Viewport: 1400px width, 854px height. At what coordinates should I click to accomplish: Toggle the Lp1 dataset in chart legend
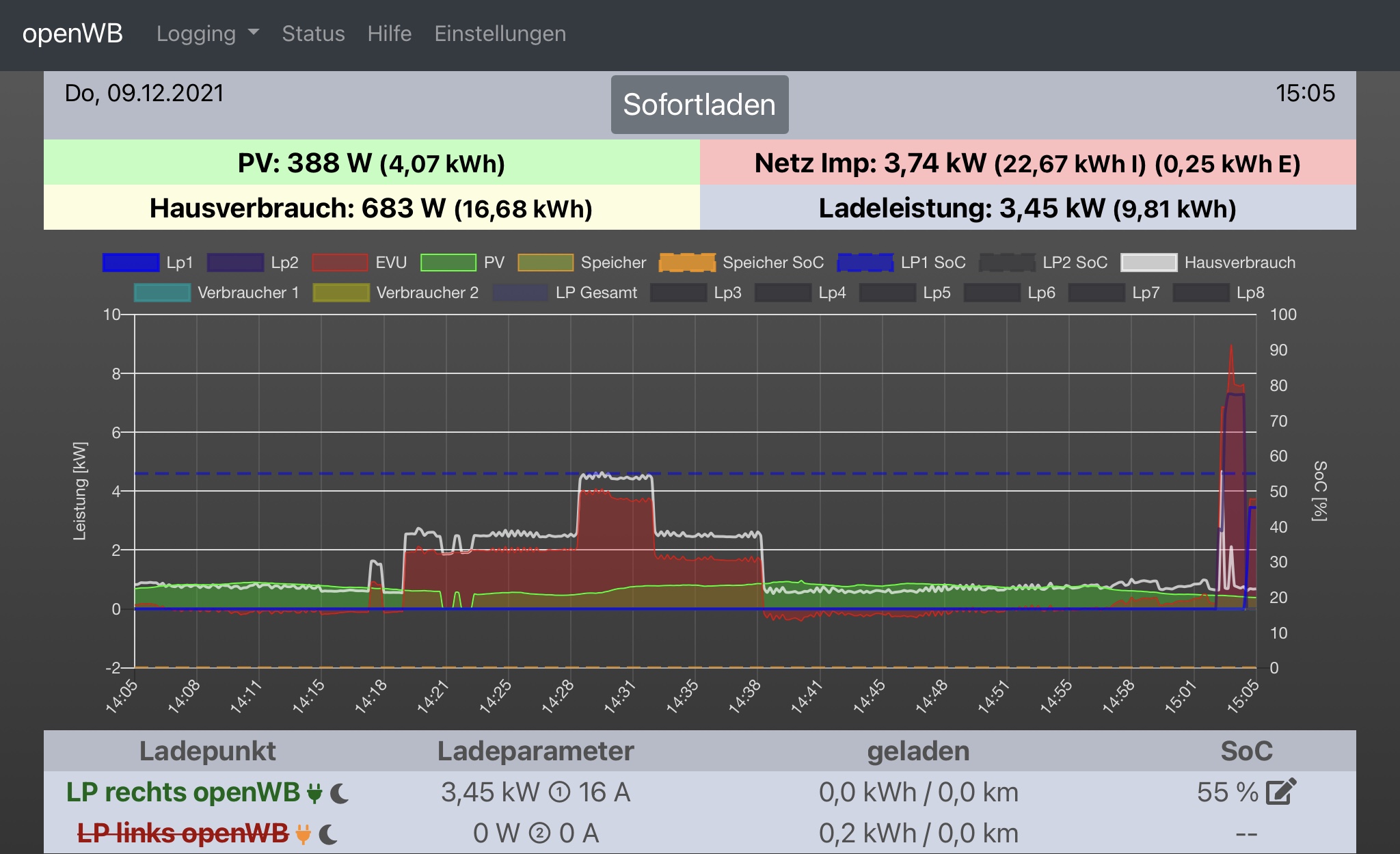tap(131, 263)
